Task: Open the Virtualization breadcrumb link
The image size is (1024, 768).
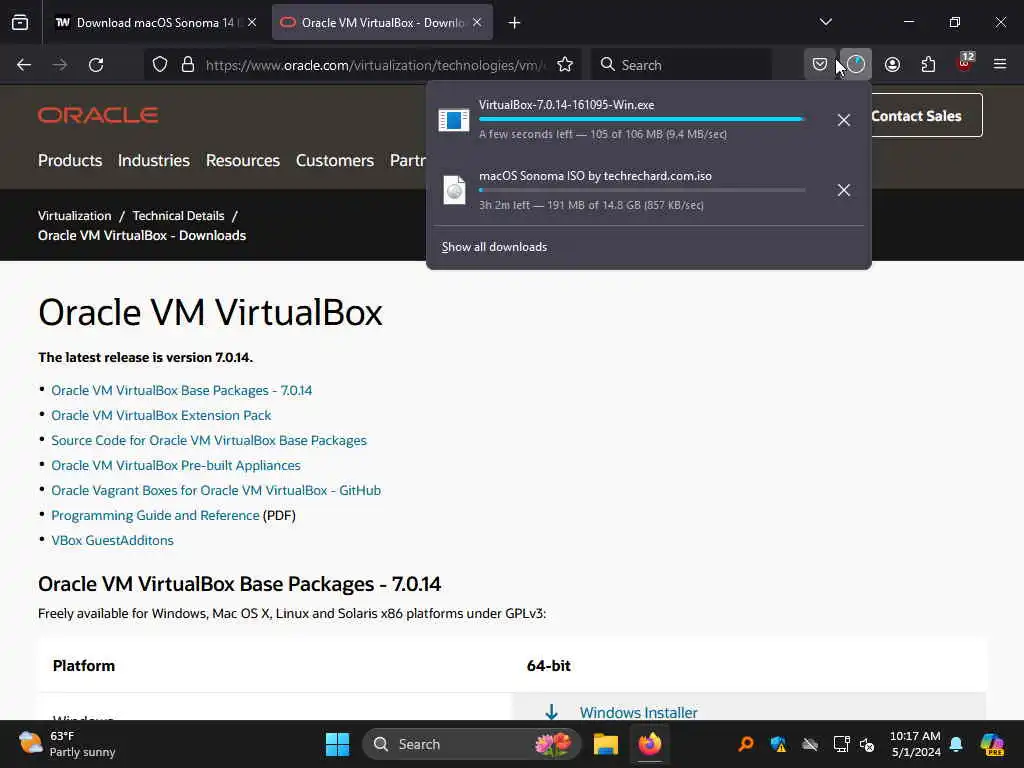Action: [x=74, y=216]
